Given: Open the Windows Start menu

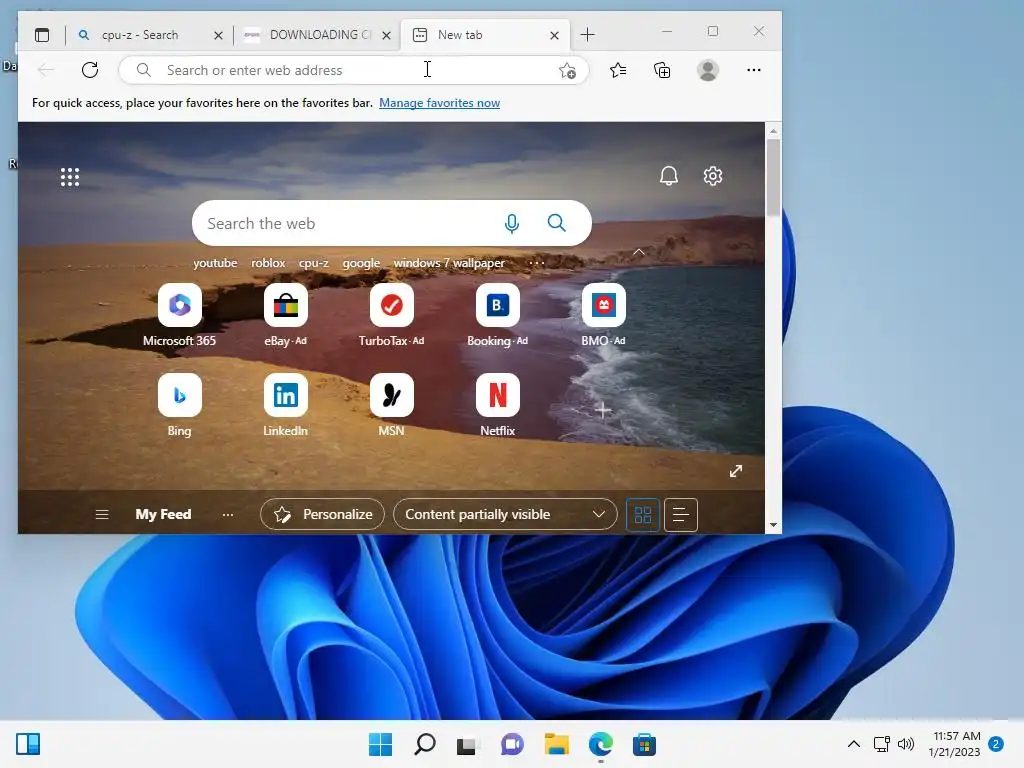Looking at the screenshot, I should coord(381,744).
